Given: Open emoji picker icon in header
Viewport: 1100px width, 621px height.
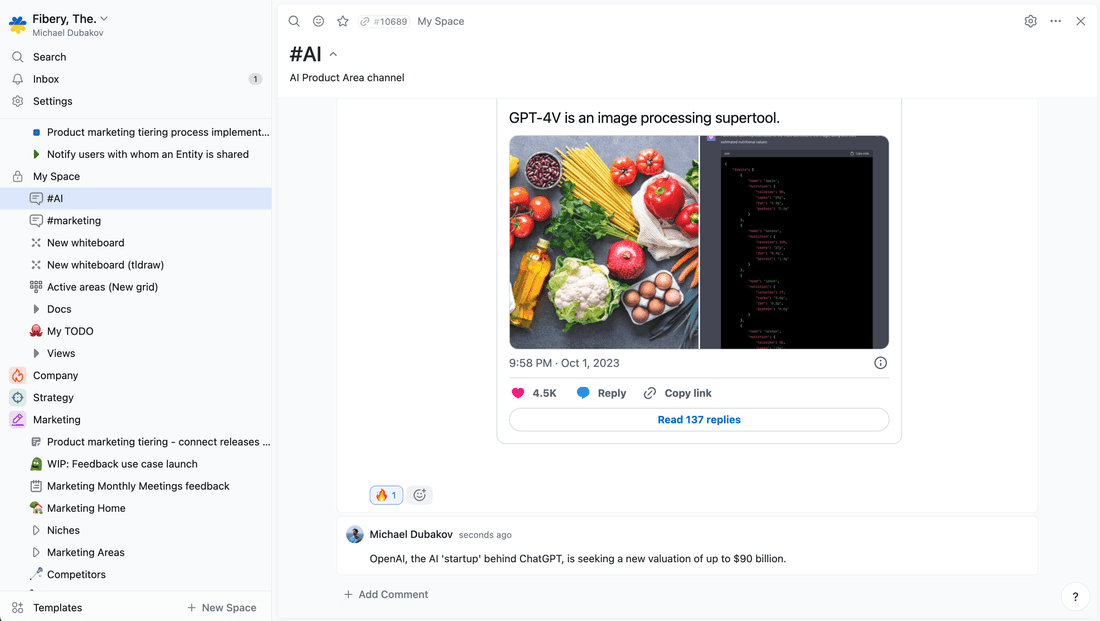Looking at the screenshot, I should point(318,21).
